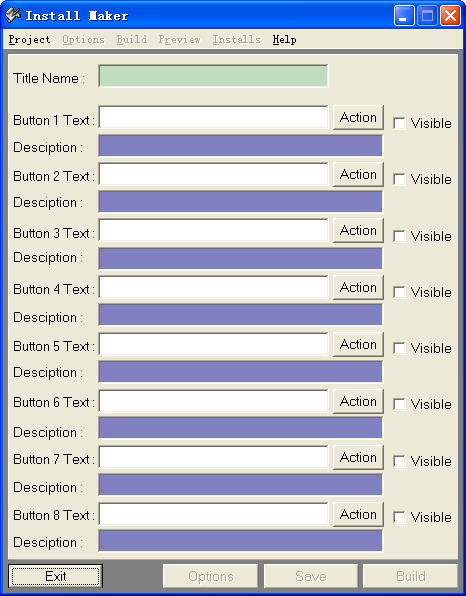
Task: Minimize the Install Maker window
Action: coord(404,16)
